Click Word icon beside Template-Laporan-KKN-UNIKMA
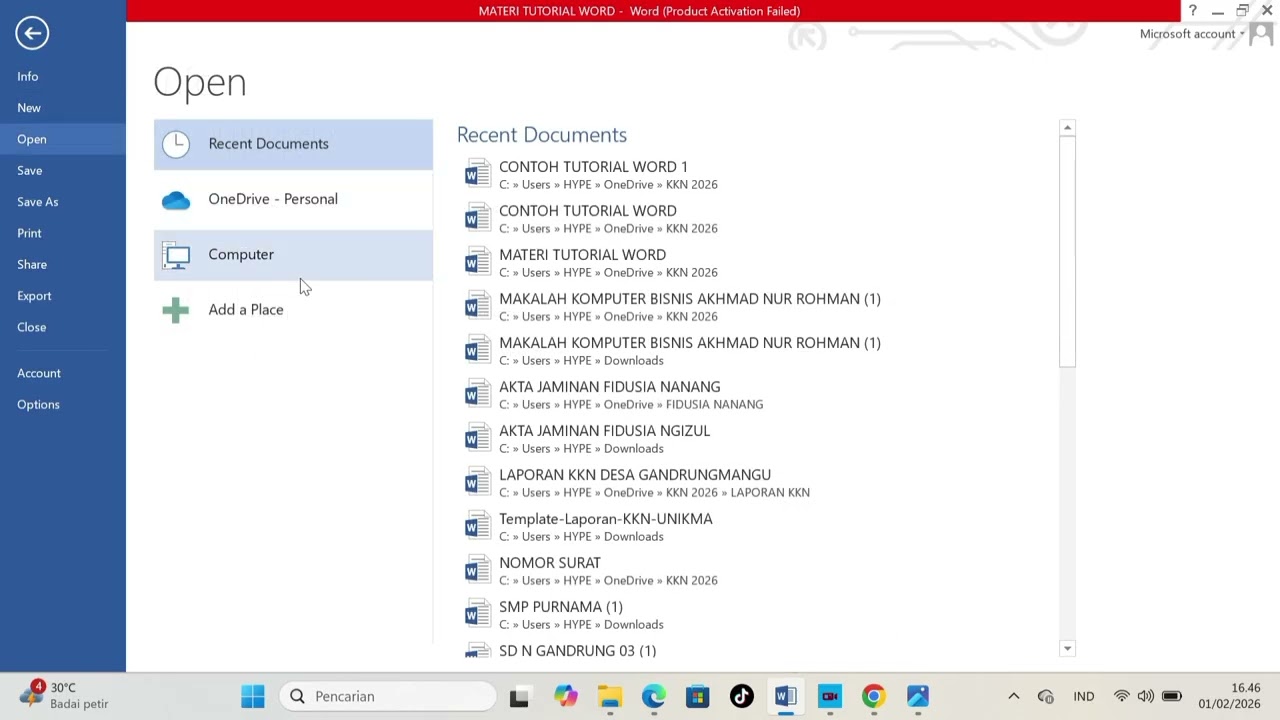 pyautogui.click(x=478, y=526)
